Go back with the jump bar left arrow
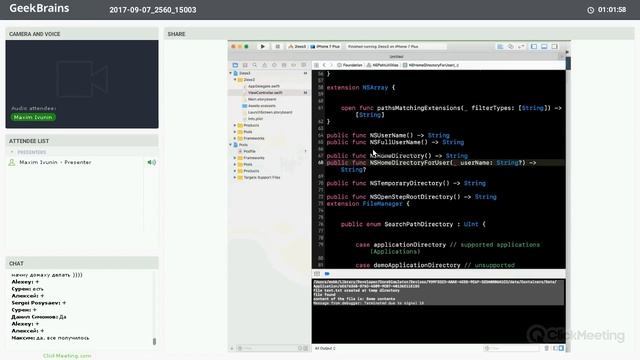The width and height of the screenshot is (640, 360). tap(324, 65)
